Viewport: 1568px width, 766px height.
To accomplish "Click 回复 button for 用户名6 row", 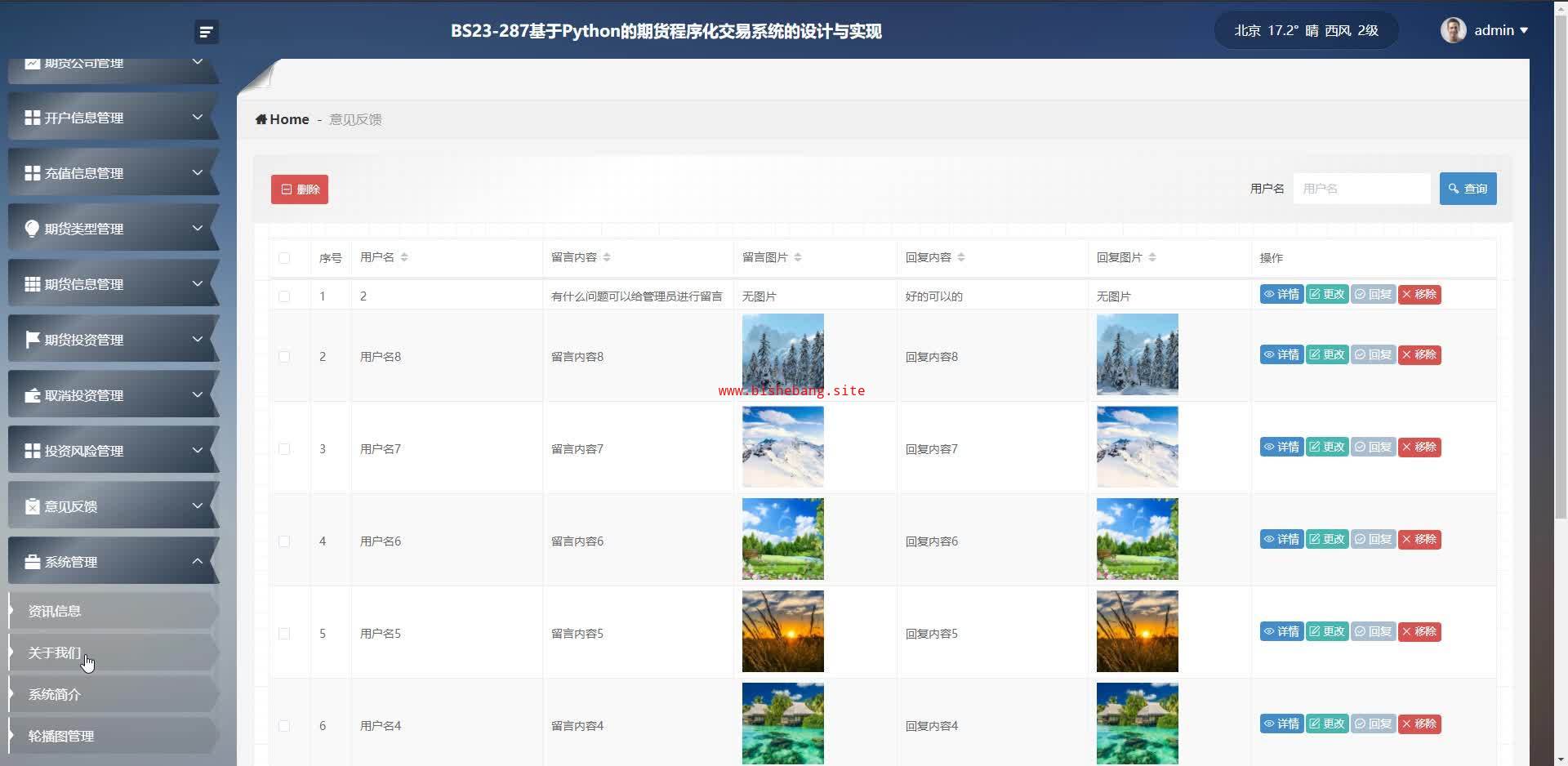I will click(x=1373, y=539).
